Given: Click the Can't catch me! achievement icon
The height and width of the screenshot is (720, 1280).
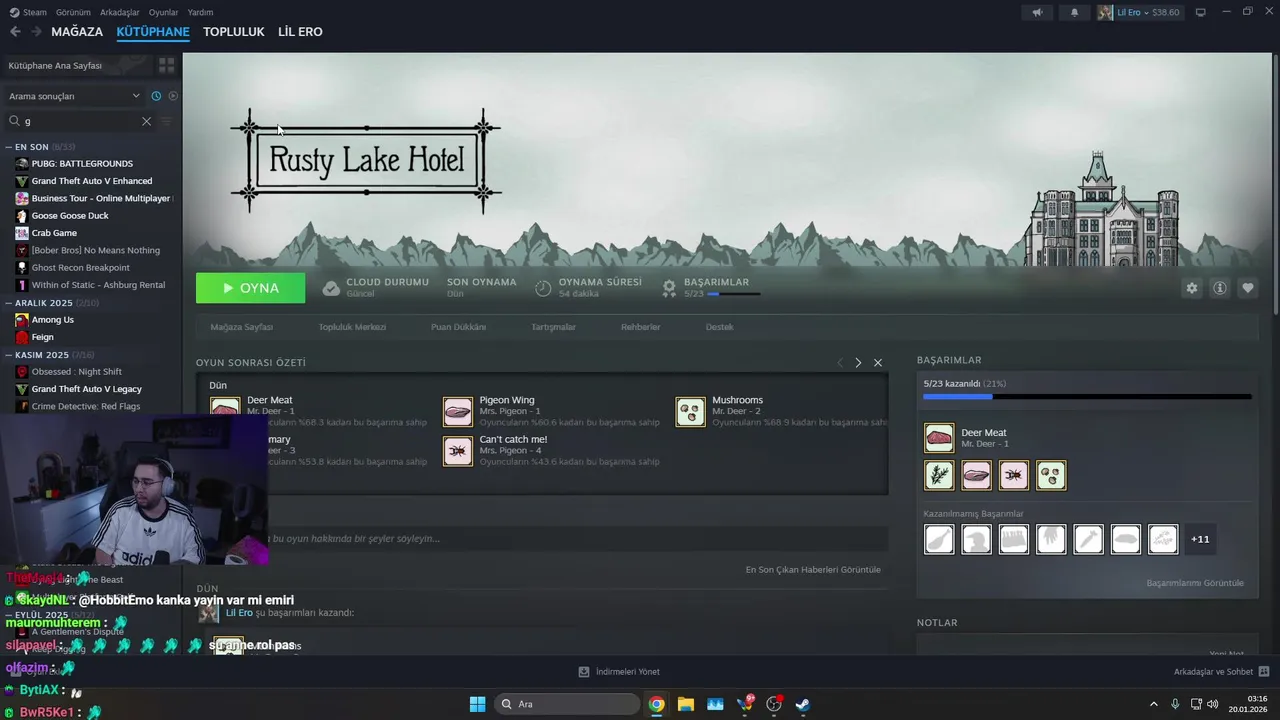Looking at the screenshot, I should pyautogui.click(x=457, y=451).
